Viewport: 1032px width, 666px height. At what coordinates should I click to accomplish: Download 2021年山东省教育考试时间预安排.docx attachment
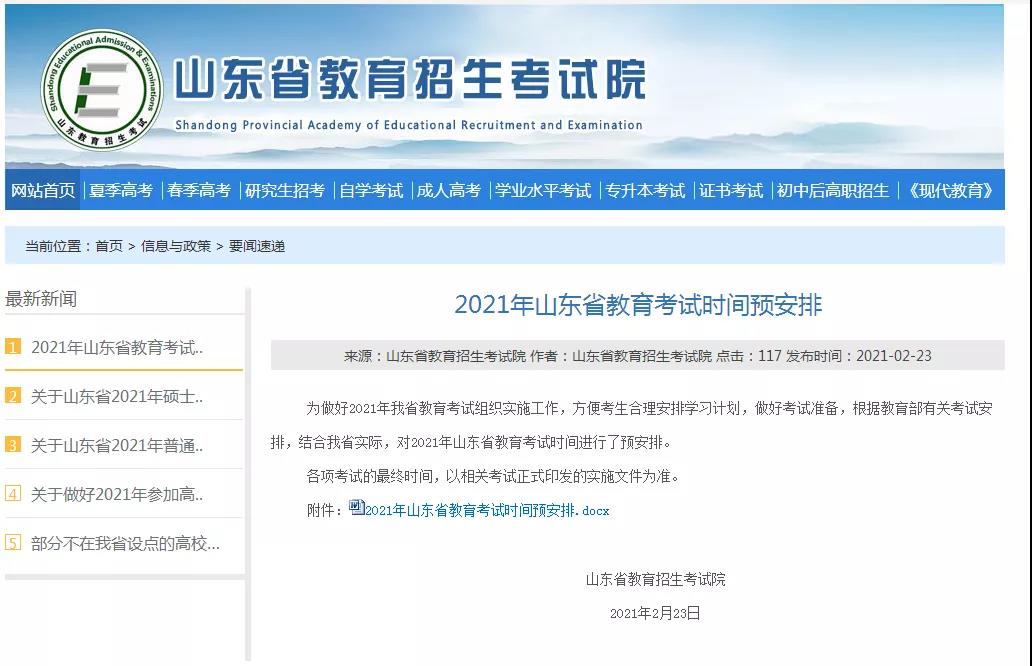click(x=487, y=510)
